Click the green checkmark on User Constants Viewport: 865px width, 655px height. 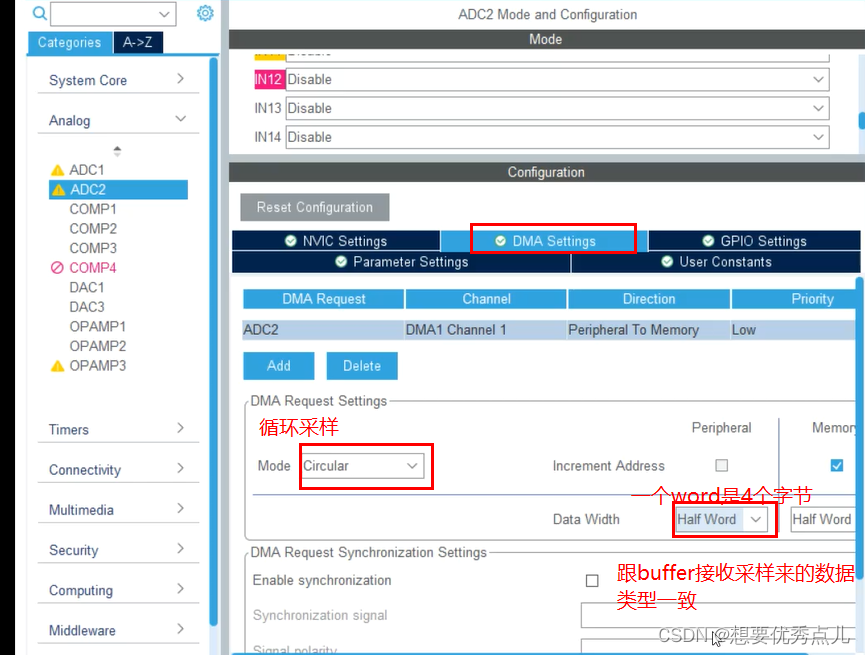(667, 260)
